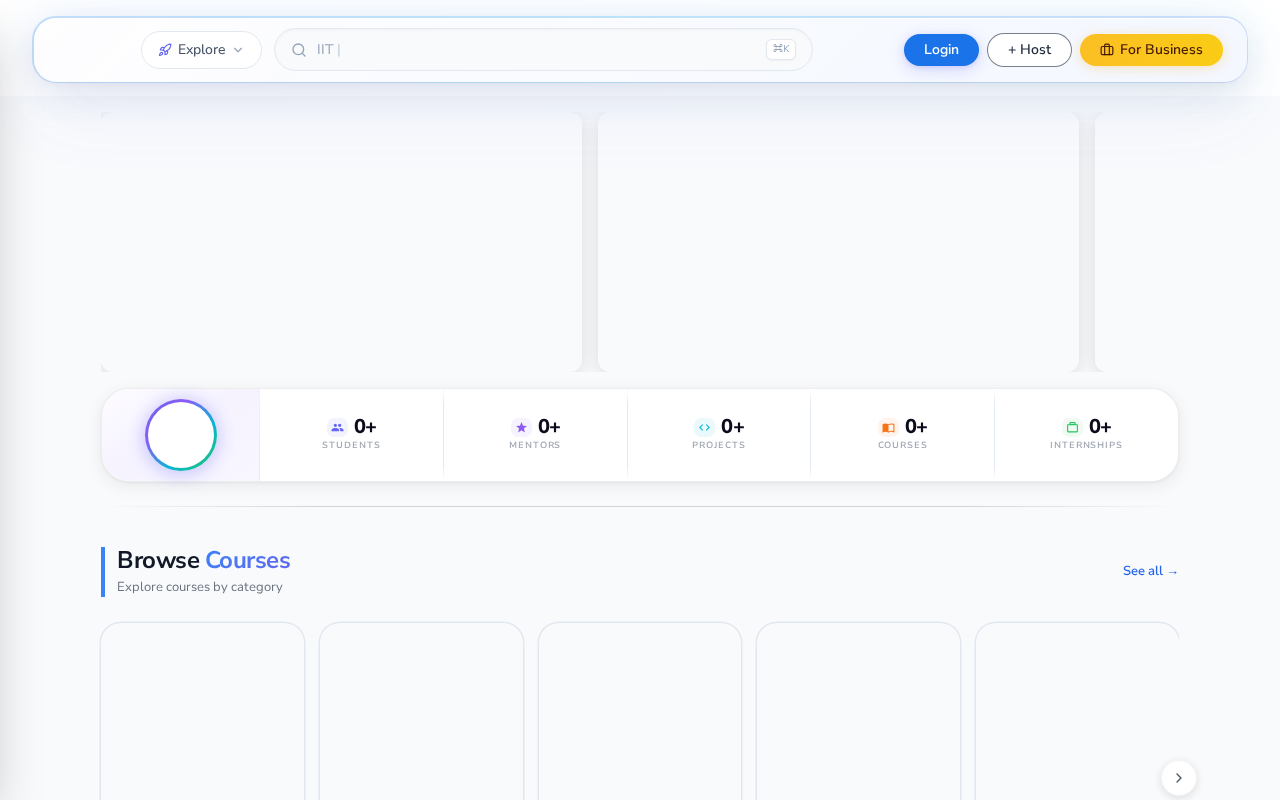Screen dimensions: 1280x800
Task: Click the briefcase icon in For Business
Action: 1107,50
